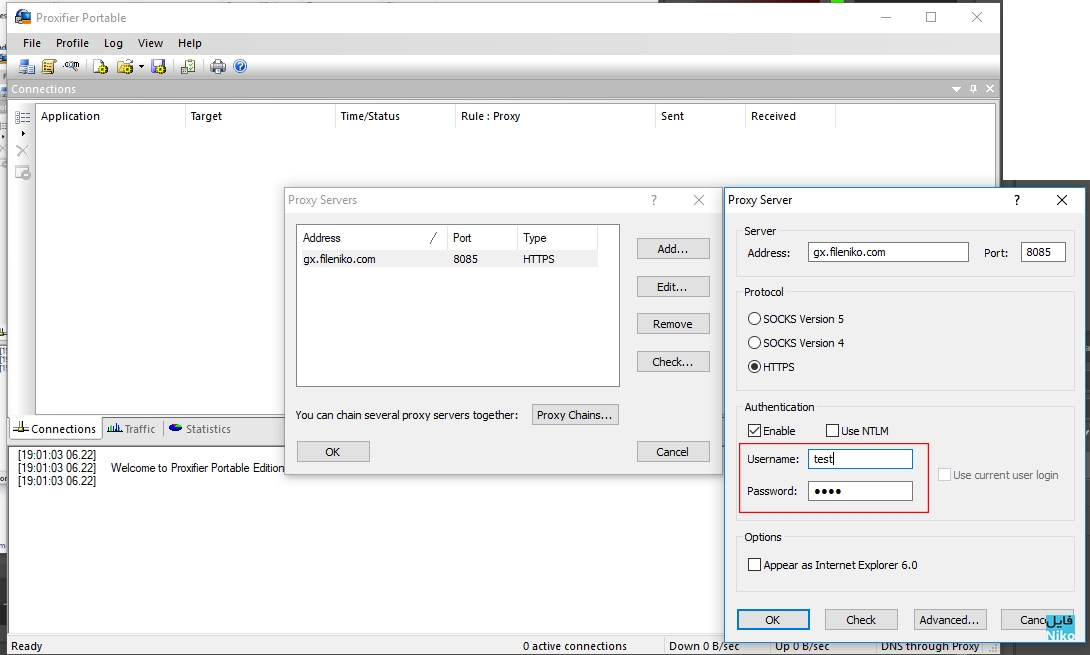This screenshot has width=1090, height=655.
Task: Open the View menu
Action: tap(150, 43)
